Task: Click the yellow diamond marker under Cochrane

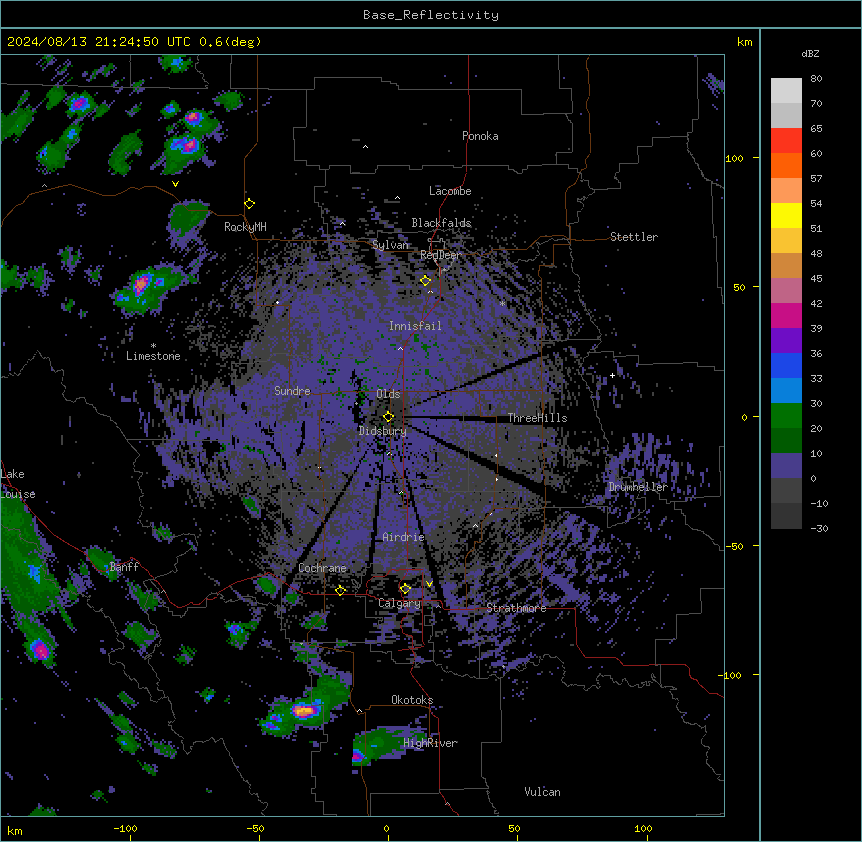Action: pos(340,591)
